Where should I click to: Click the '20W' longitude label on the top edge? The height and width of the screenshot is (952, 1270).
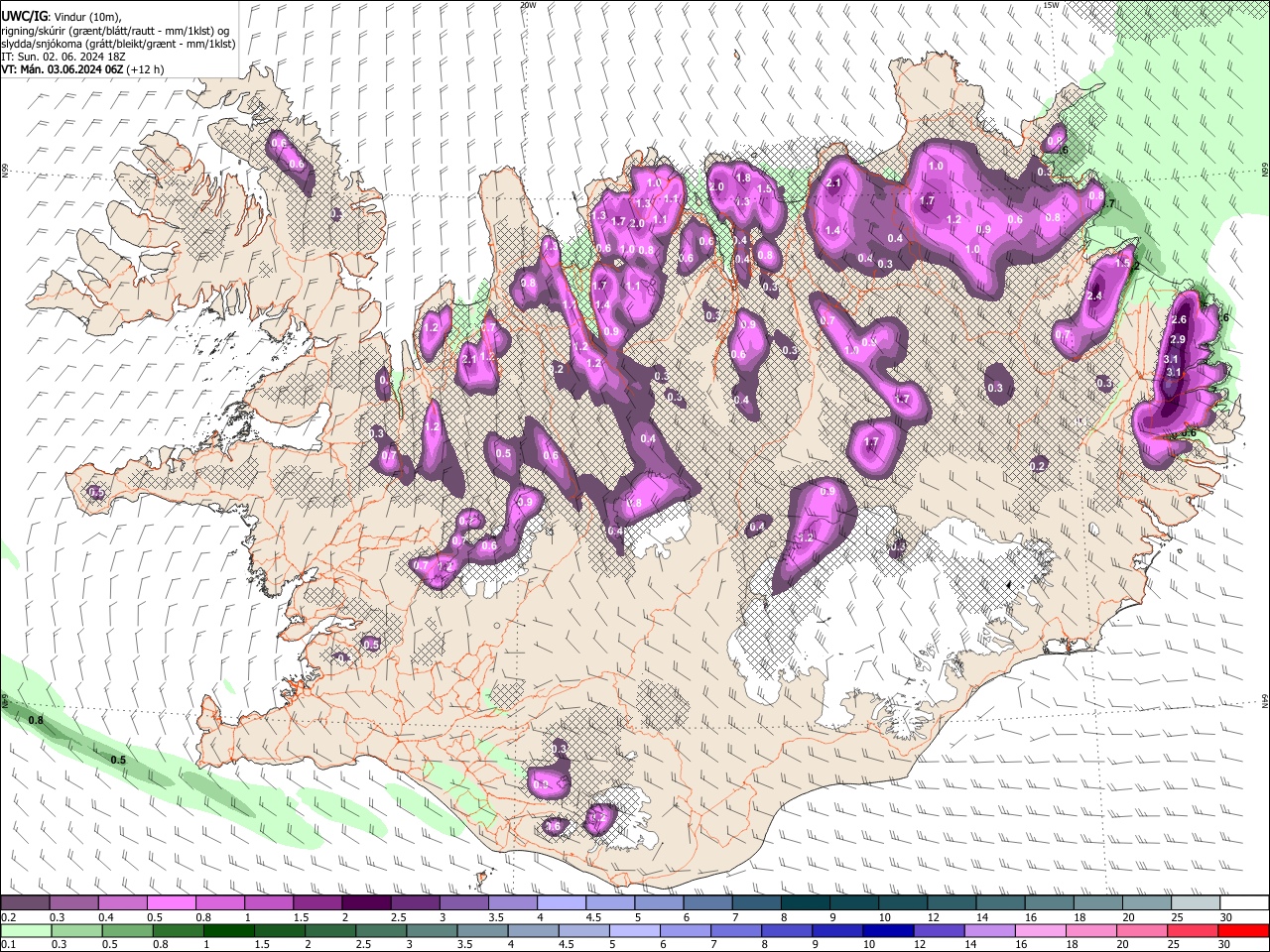click(x=528, y=5)
